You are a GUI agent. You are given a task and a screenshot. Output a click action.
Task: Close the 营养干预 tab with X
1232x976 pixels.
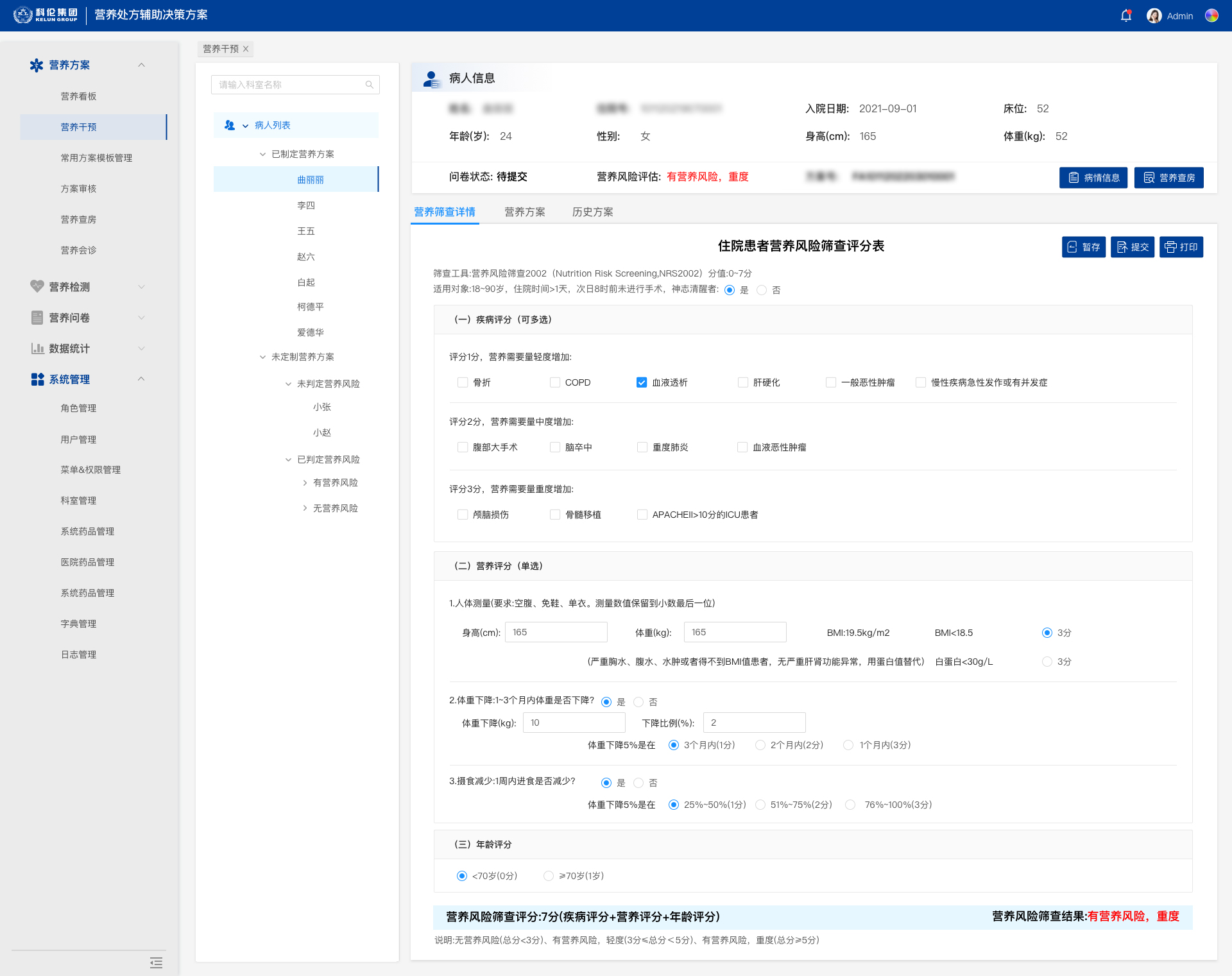[x=246, y=49]
